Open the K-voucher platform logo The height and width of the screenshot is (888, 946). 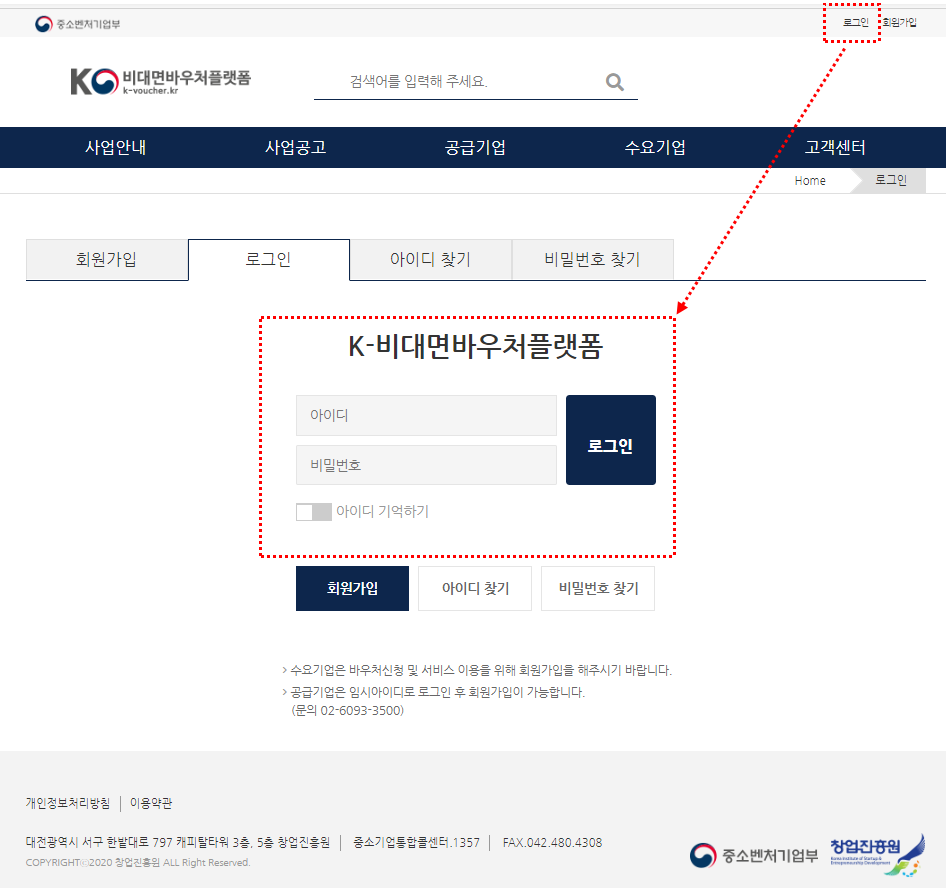pyautogui.click(x=160, y=81)
